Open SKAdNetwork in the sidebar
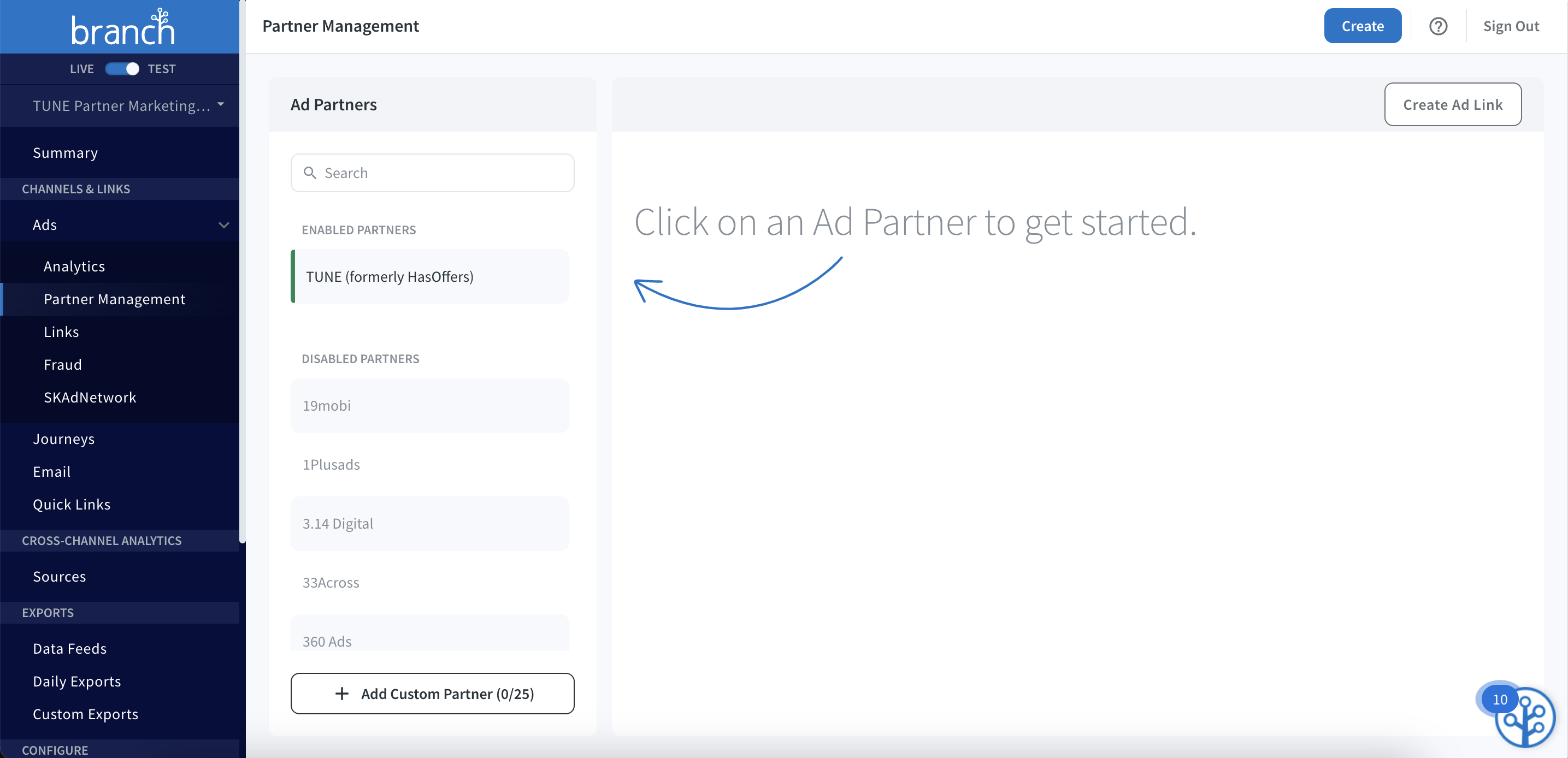The width and height of the screenshot is (1568, 758). tap(90, 397)
